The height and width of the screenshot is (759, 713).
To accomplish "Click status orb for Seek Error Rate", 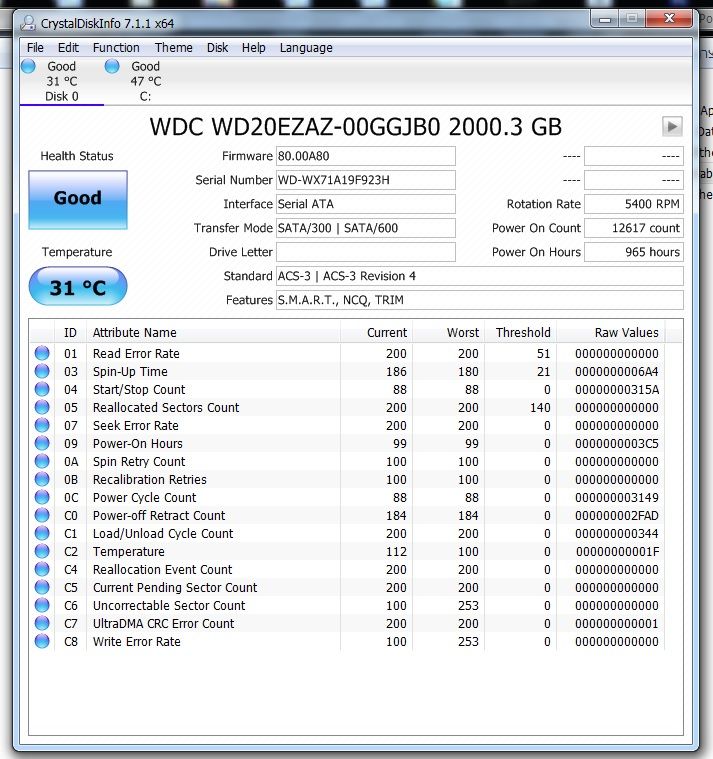I will pyautogui.click(x=42, y=425).
